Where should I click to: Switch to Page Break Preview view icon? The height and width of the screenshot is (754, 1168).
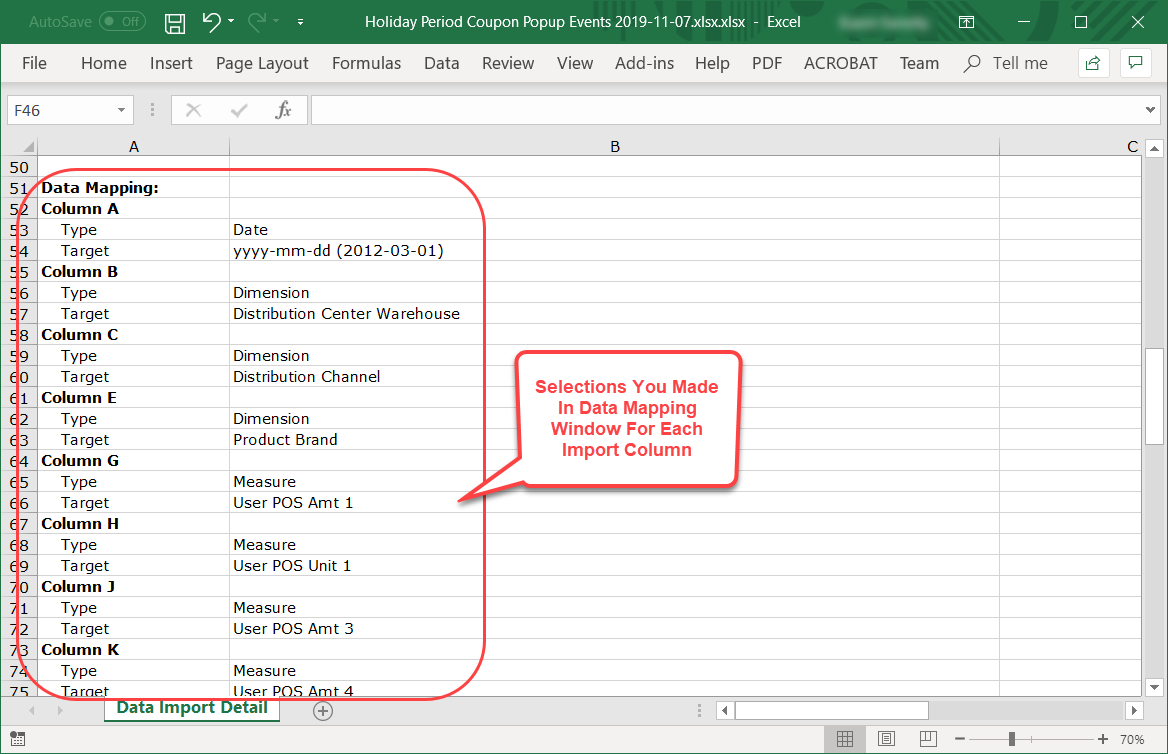927,739
